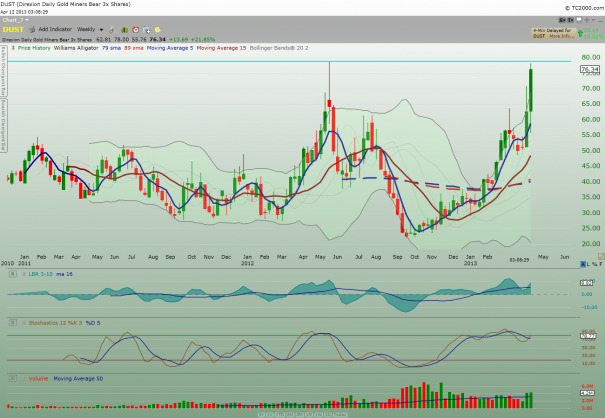Click the candlestick chart style icon
Image resolution: width=605 pixels, height=418 pixels.
(x=124, y=30)
